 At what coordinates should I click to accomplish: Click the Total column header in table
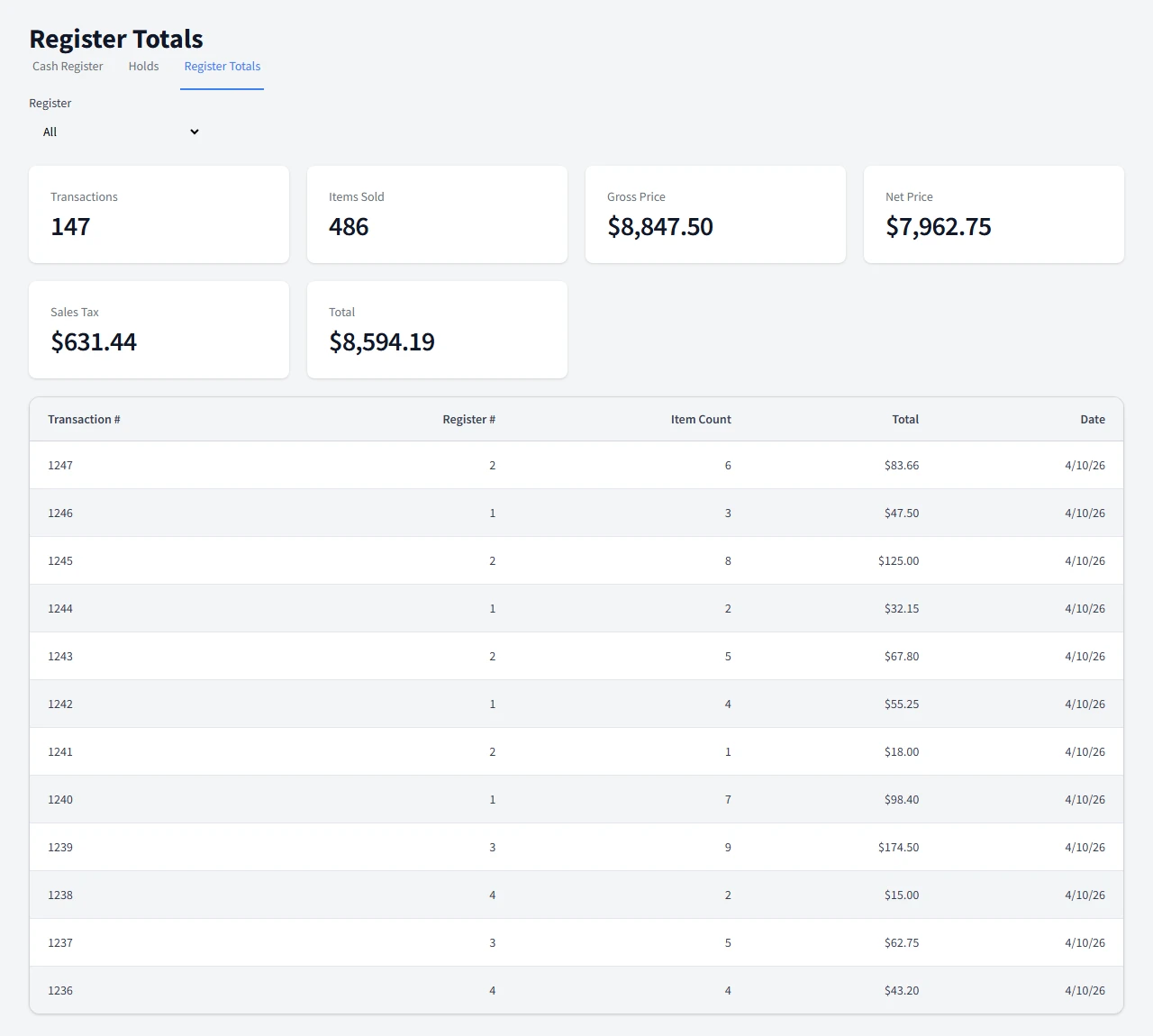[904, 420]
